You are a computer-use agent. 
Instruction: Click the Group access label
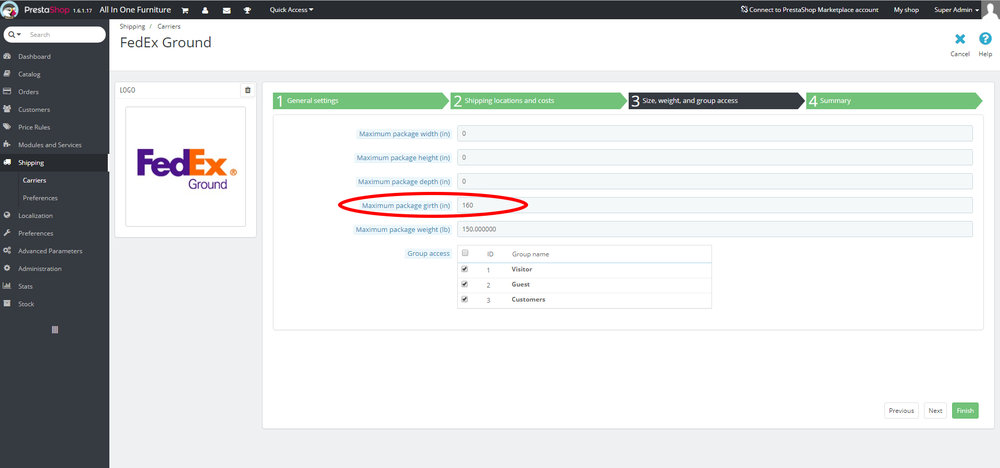coord(429,253)
